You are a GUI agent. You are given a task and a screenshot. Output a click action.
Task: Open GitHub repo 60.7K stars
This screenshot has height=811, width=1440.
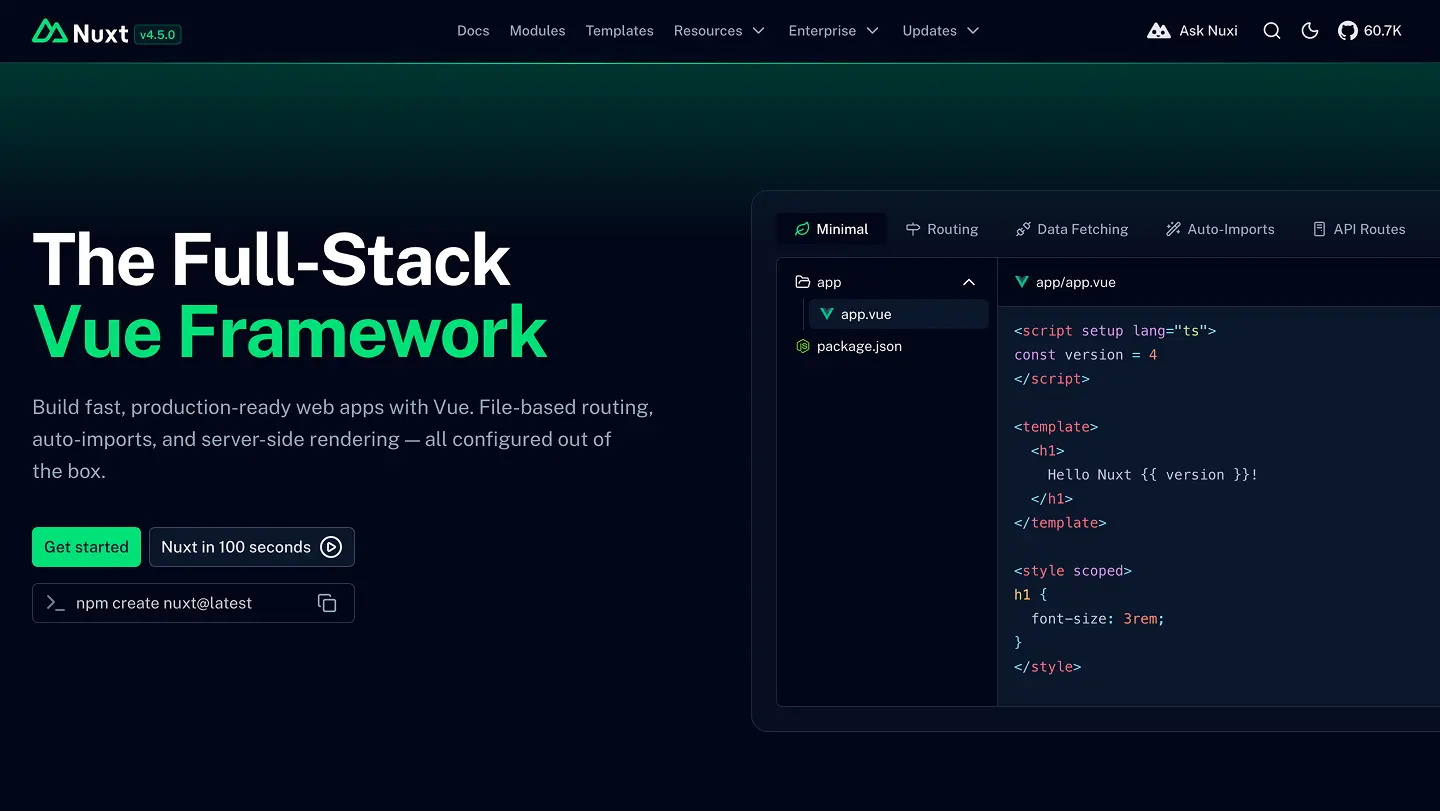click(1370, 31)
